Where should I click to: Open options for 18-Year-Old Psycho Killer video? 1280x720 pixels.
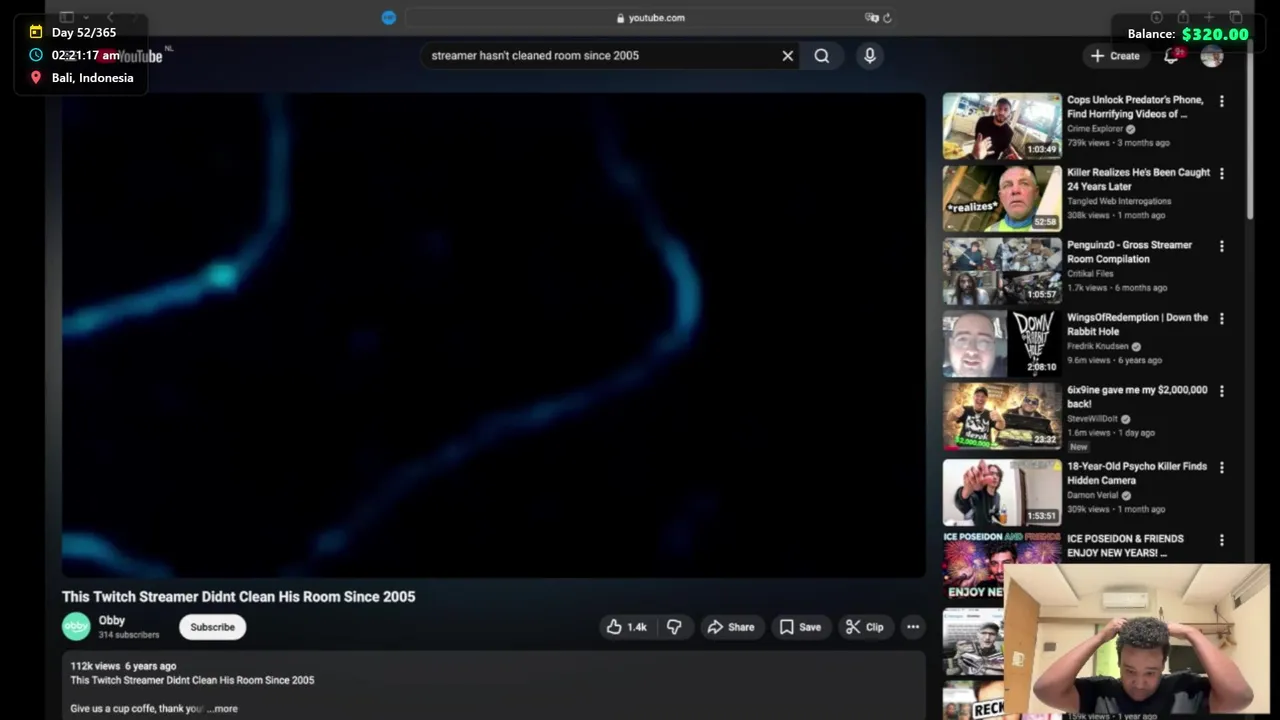[x=1221, y=467]
